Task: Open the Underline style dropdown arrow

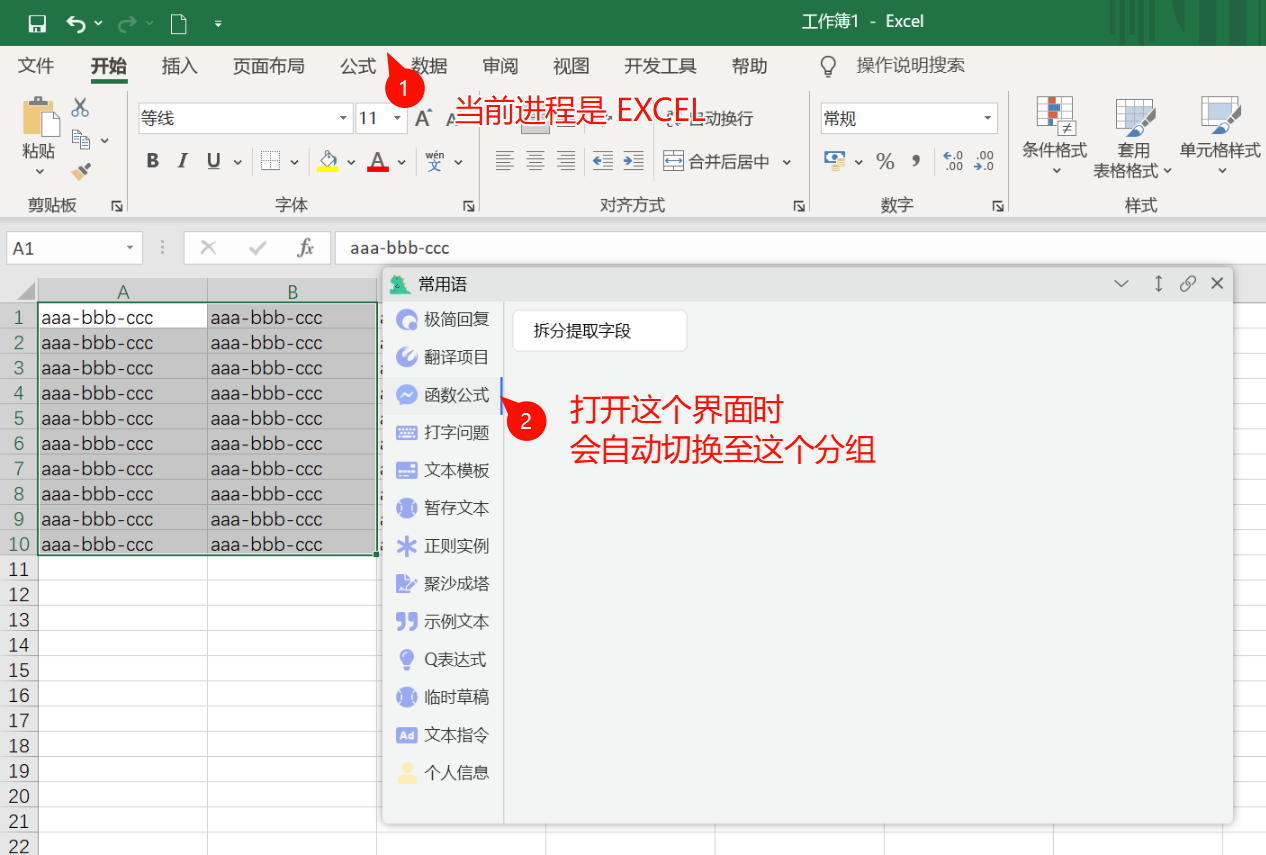Action: coord(238,162)
